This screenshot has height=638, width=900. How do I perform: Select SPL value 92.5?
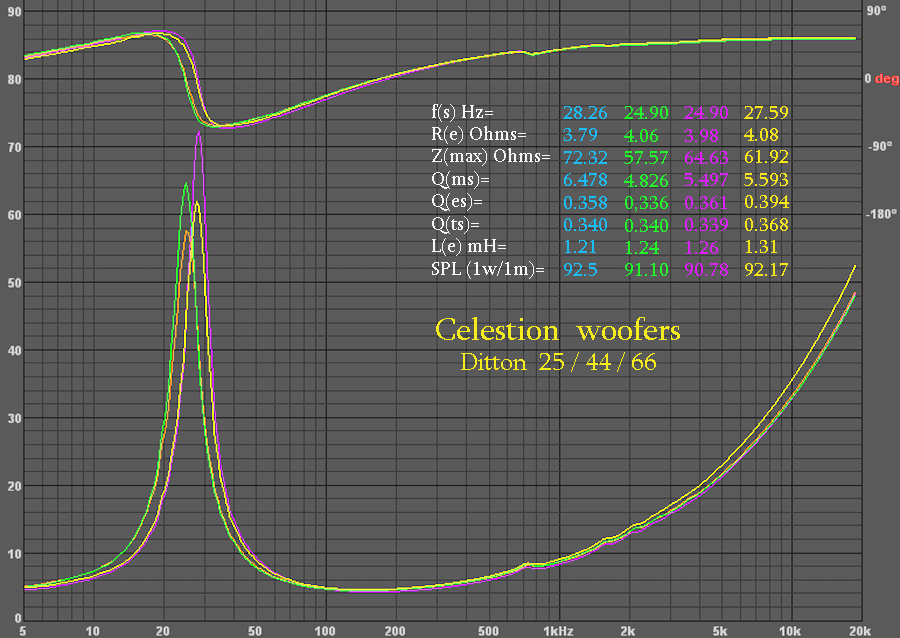(580, 270)
